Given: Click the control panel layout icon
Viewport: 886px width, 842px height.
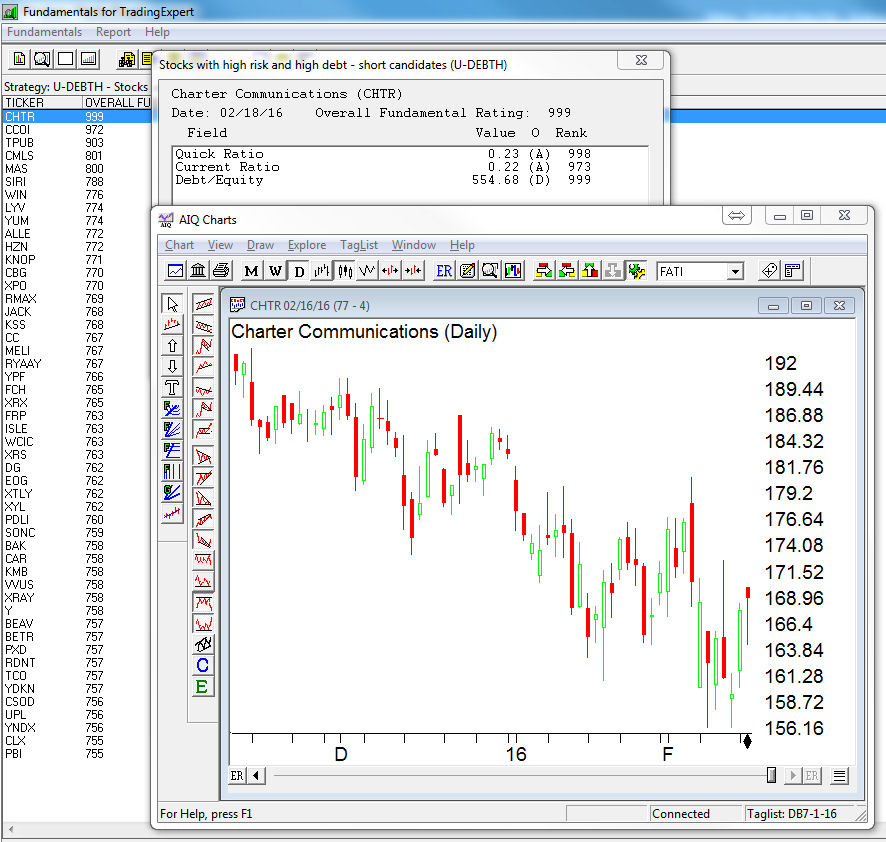Looking at the screenshot, I should pyautogui.click(x=793, y=271).
